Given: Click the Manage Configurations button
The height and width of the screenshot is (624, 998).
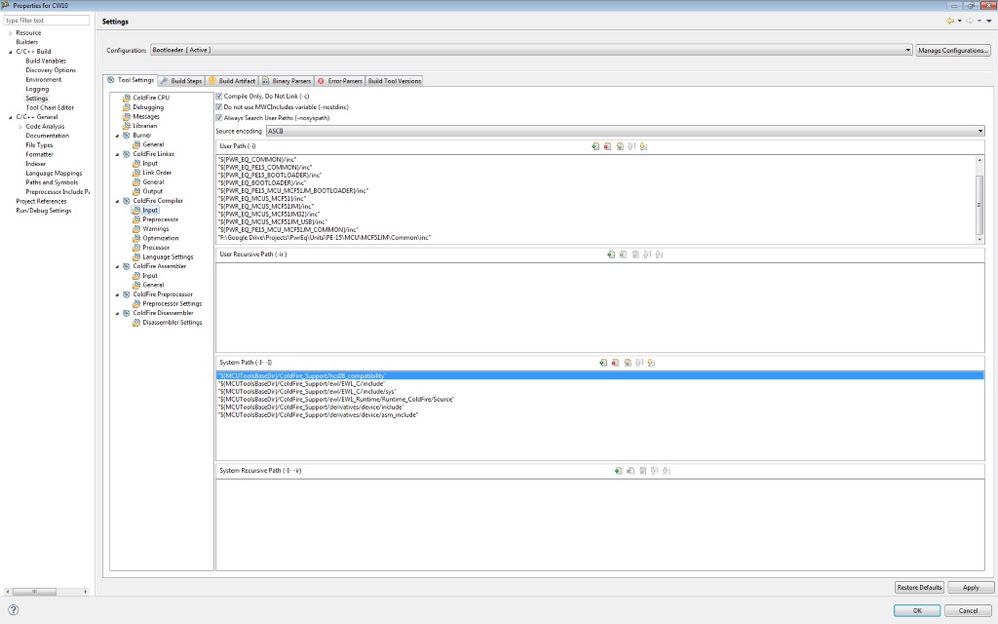Looking at the screenshot, I should (953, 50).
